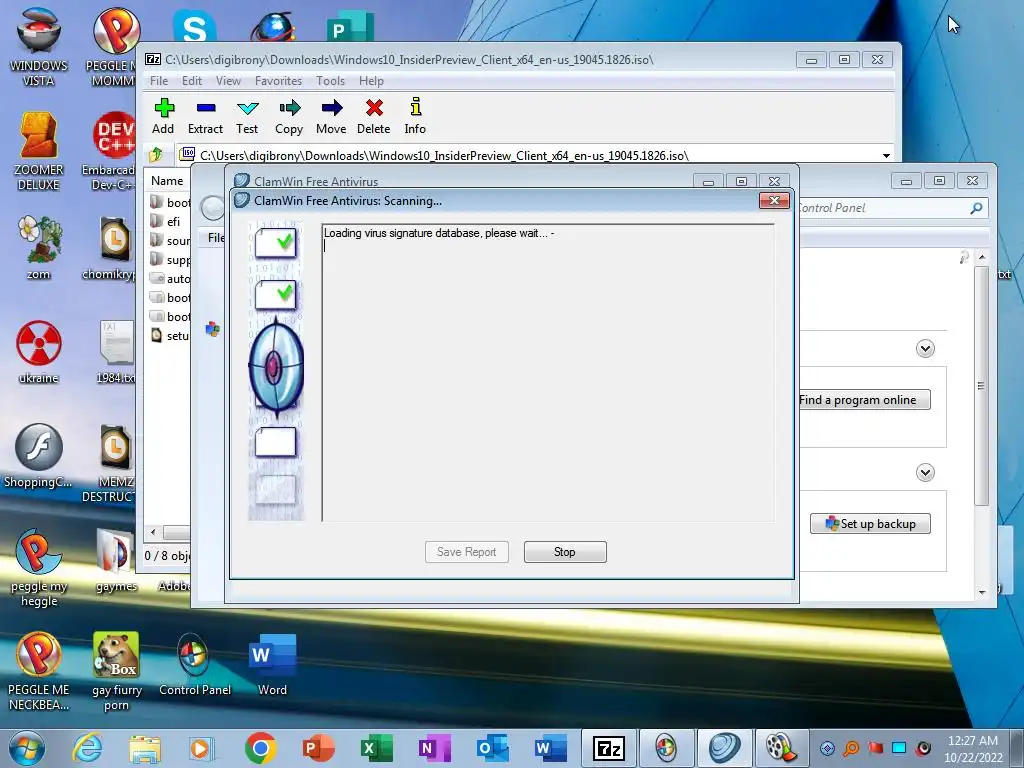Click the Save Report button

coord(466,552)
